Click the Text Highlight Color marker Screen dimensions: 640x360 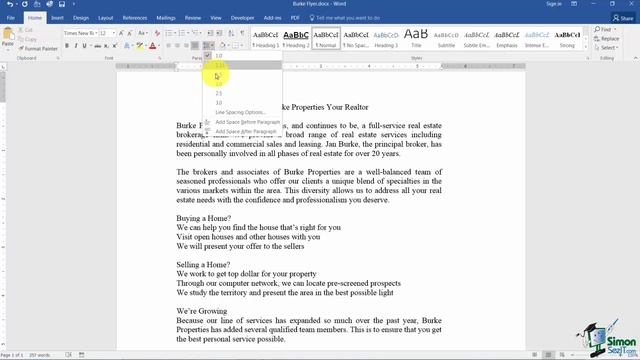[140, 46]
